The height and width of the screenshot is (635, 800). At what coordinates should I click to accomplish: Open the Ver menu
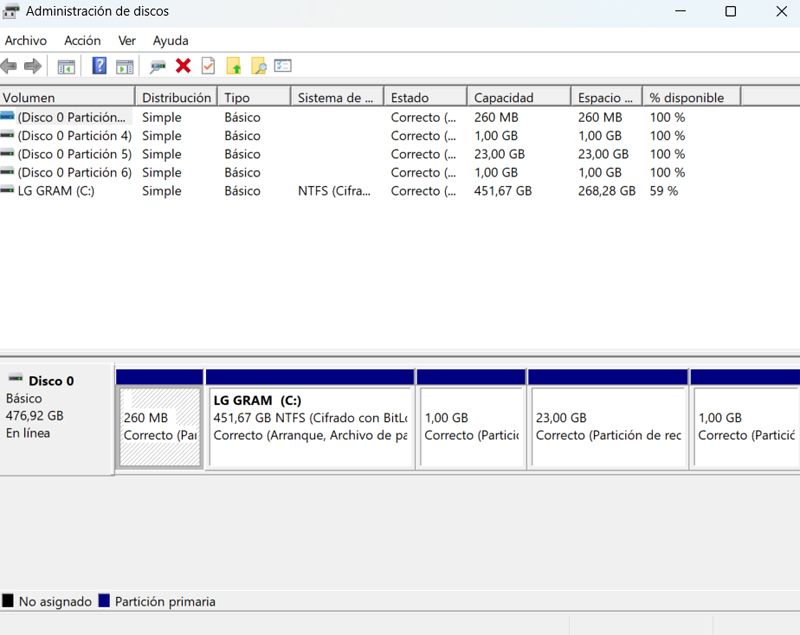[126, 40]
